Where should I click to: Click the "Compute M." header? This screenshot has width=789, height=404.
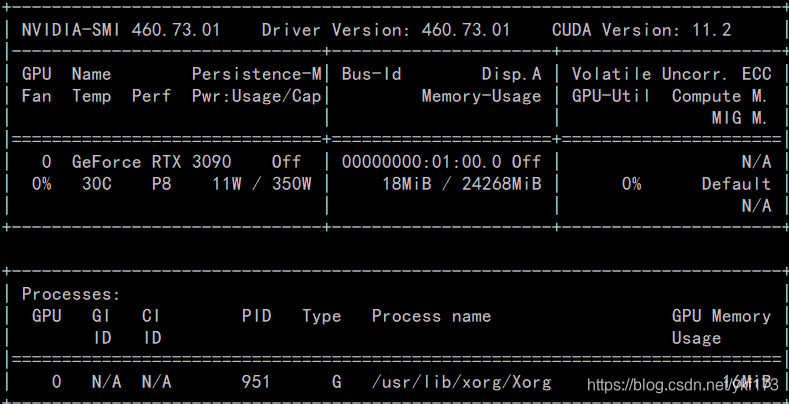point(719,96)
